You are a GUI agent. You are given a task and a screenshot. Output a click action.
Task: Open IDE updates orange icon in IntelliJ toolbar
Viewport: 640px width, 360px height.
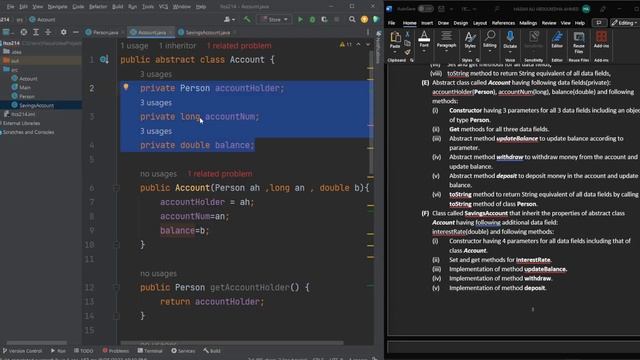point(364,19)
